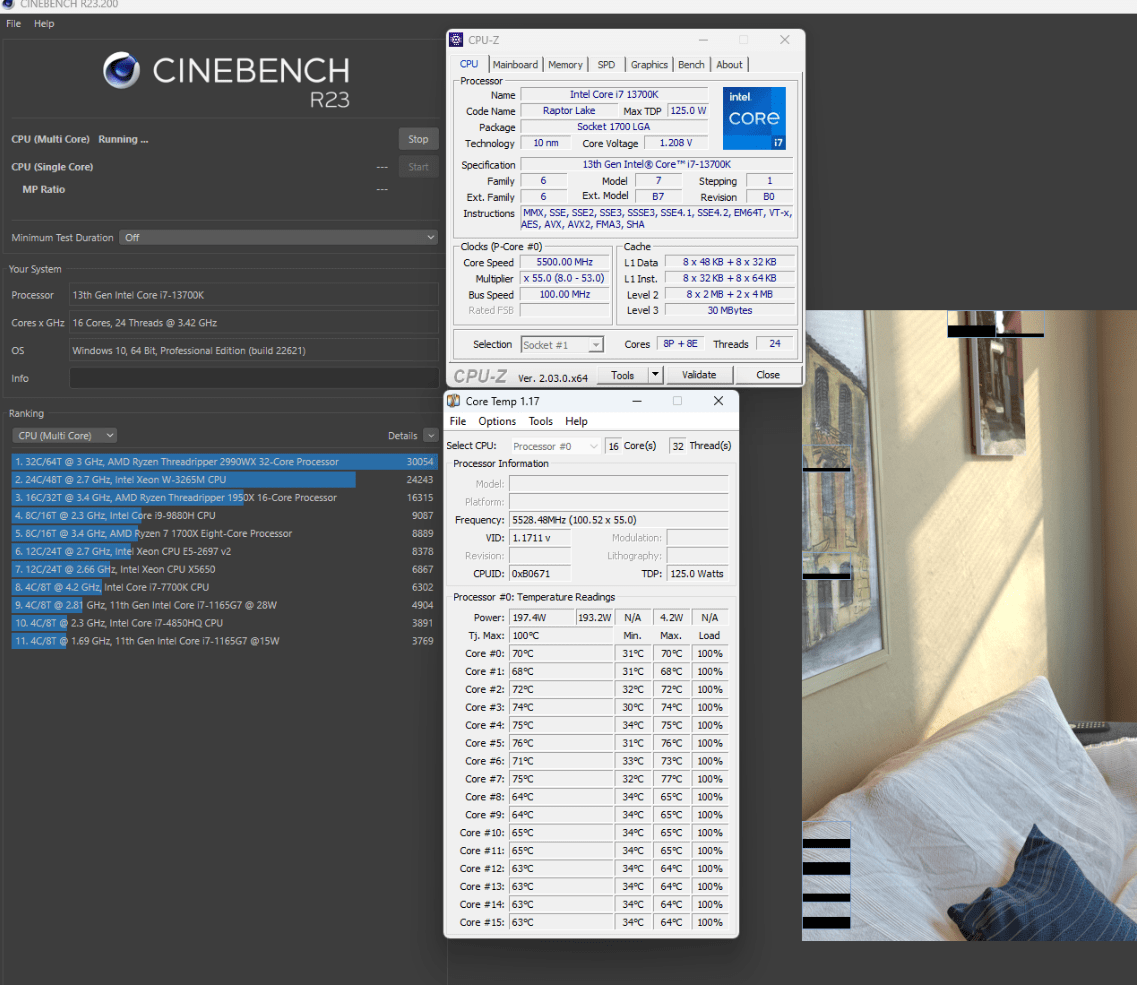
Task: Switch to the Mainboard tab in CPU-Z
Action: point(516,65)
